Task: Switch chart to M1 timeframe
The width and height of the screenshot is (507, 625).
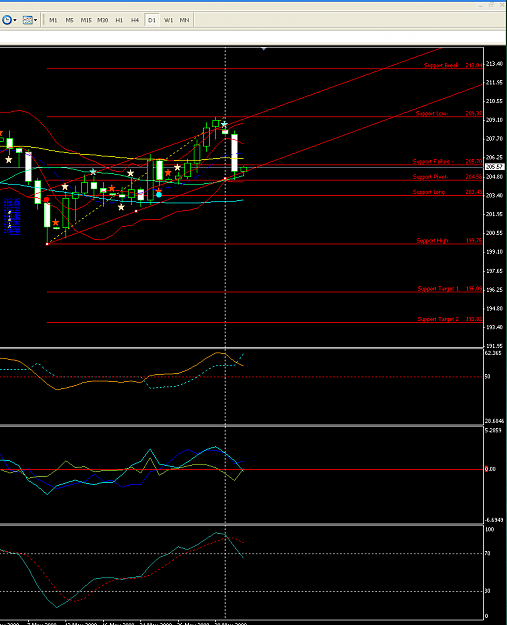Action: tap(53, 20)
